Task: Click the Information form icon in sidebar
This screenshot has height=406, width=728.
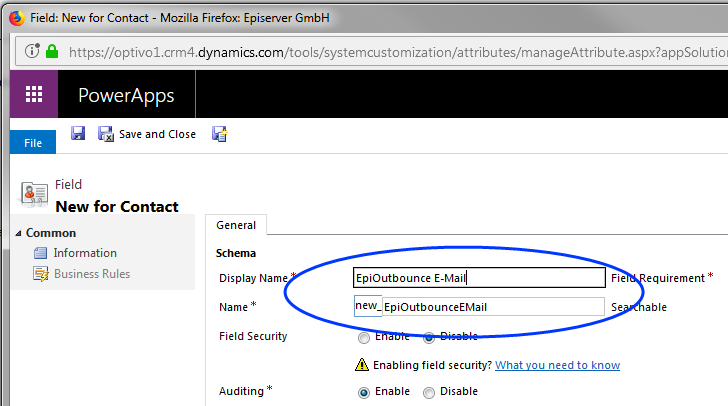Action: pyautogui.click(x=40, y=253)
